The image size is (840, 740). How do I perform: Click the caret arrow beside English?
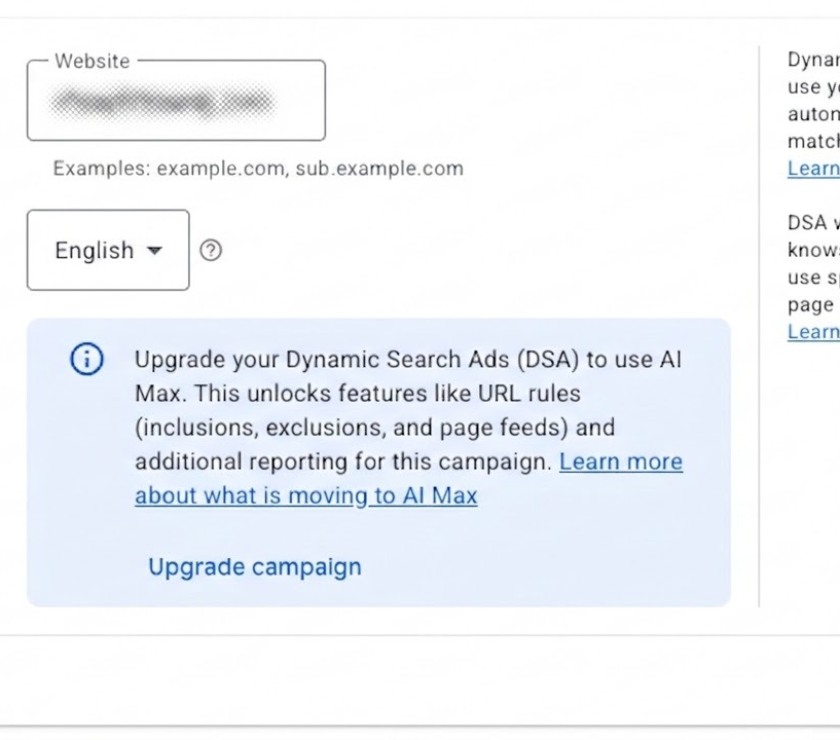[x=154, y=250]
